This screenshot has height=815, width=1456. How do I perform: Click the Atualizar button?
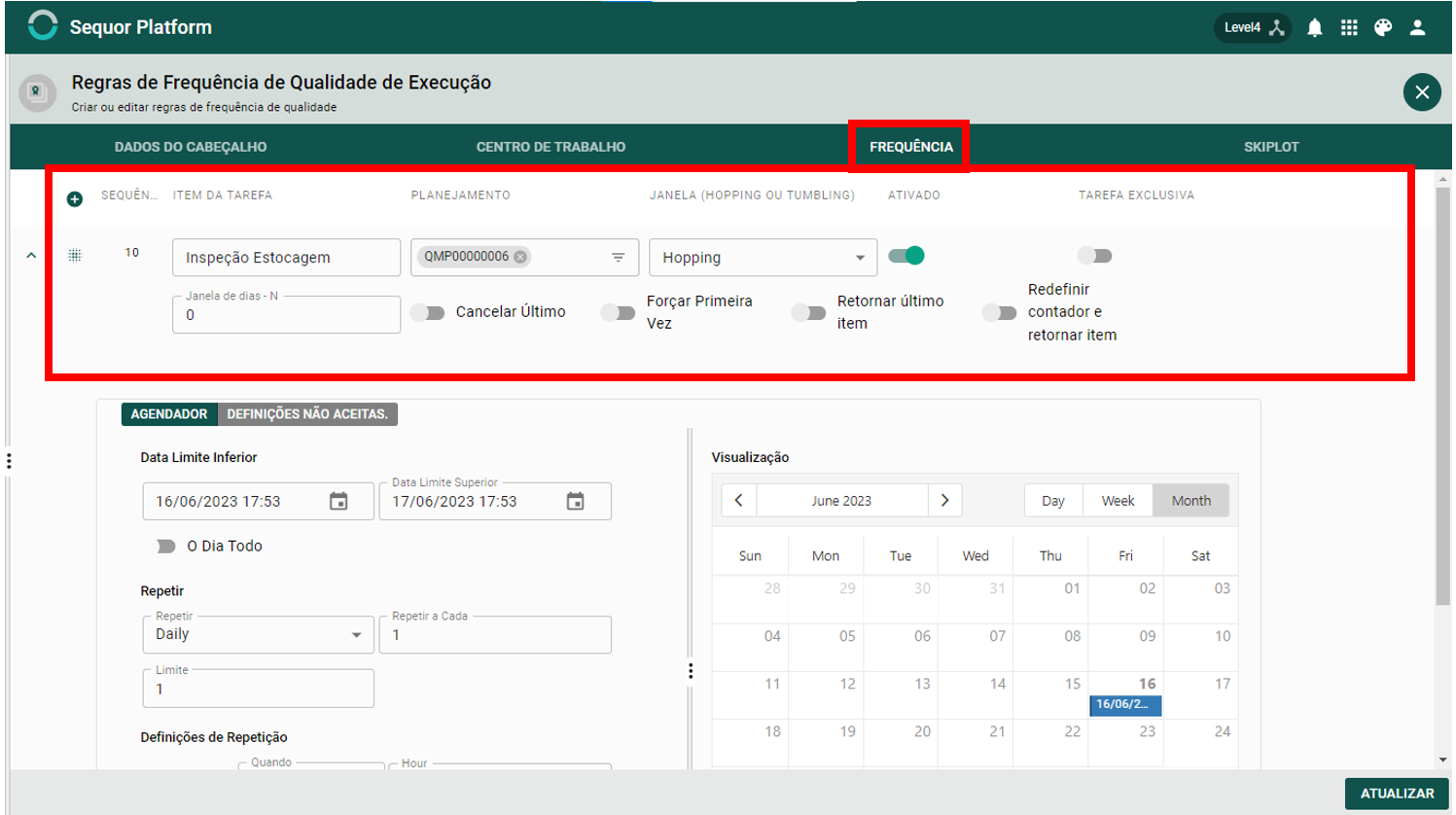(x=1397, y=794)
